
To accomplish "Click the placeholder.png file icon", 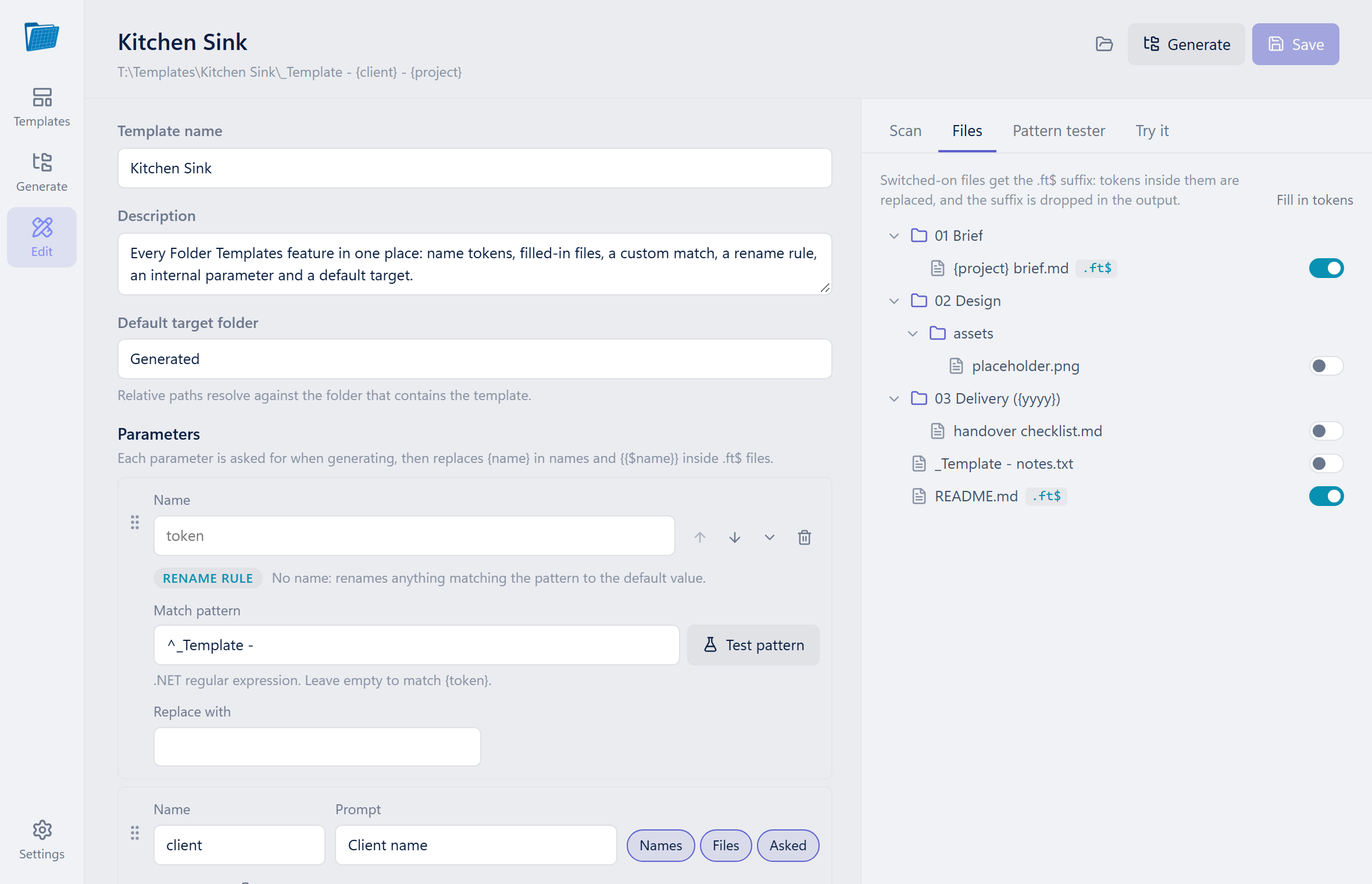I will (x=956, y=366).
